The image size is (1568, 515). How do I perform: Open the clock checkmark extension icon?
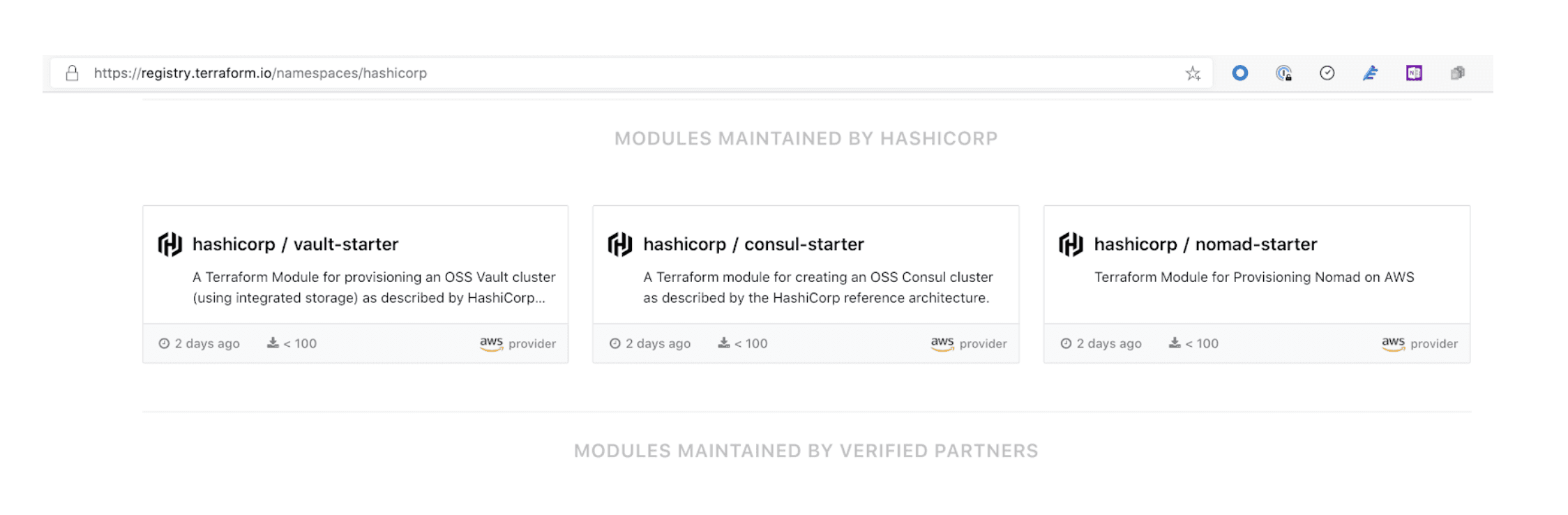(1328, 73)
